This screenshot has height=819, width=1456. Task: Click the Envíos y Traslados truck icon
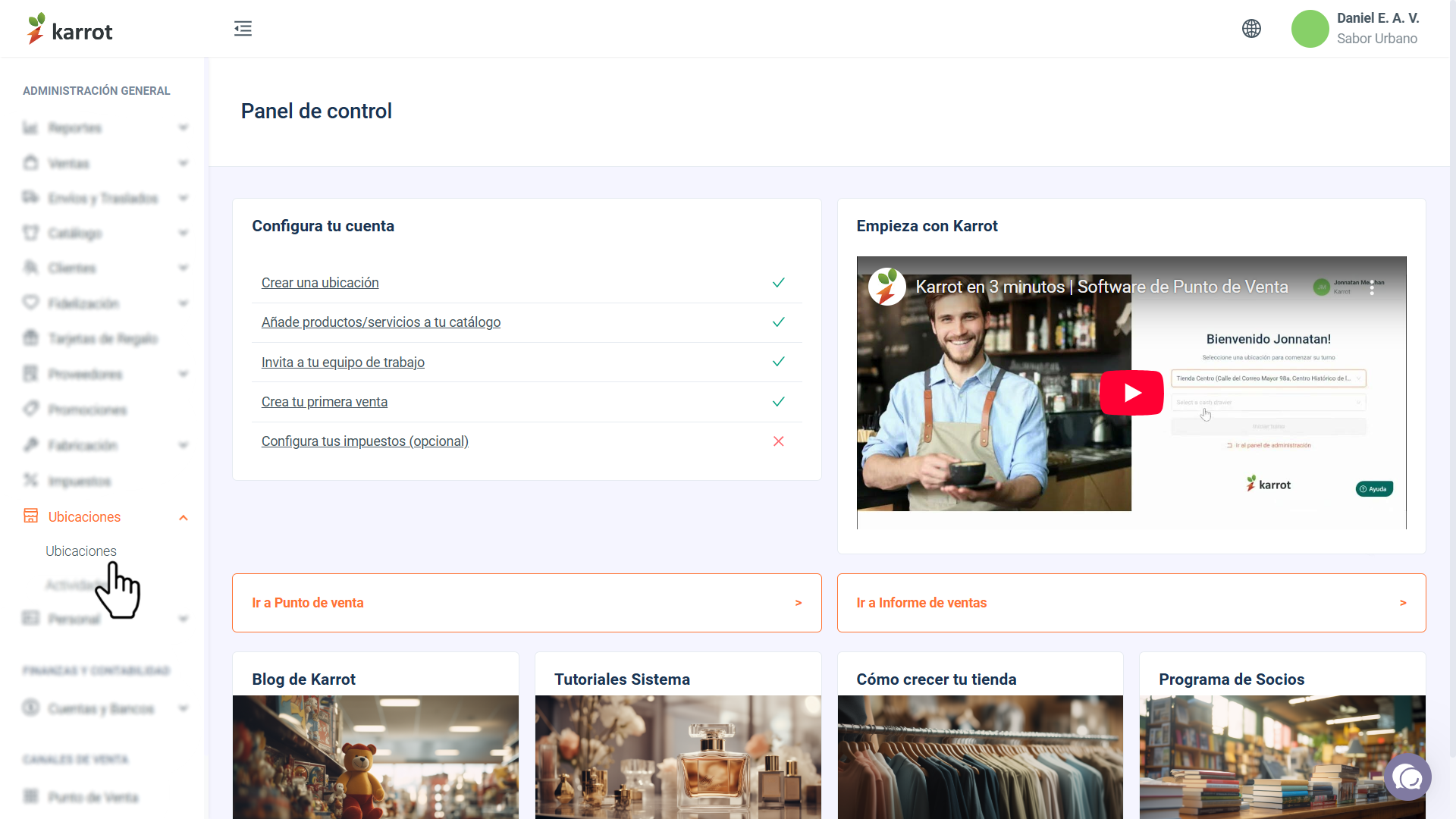[30, 198]
